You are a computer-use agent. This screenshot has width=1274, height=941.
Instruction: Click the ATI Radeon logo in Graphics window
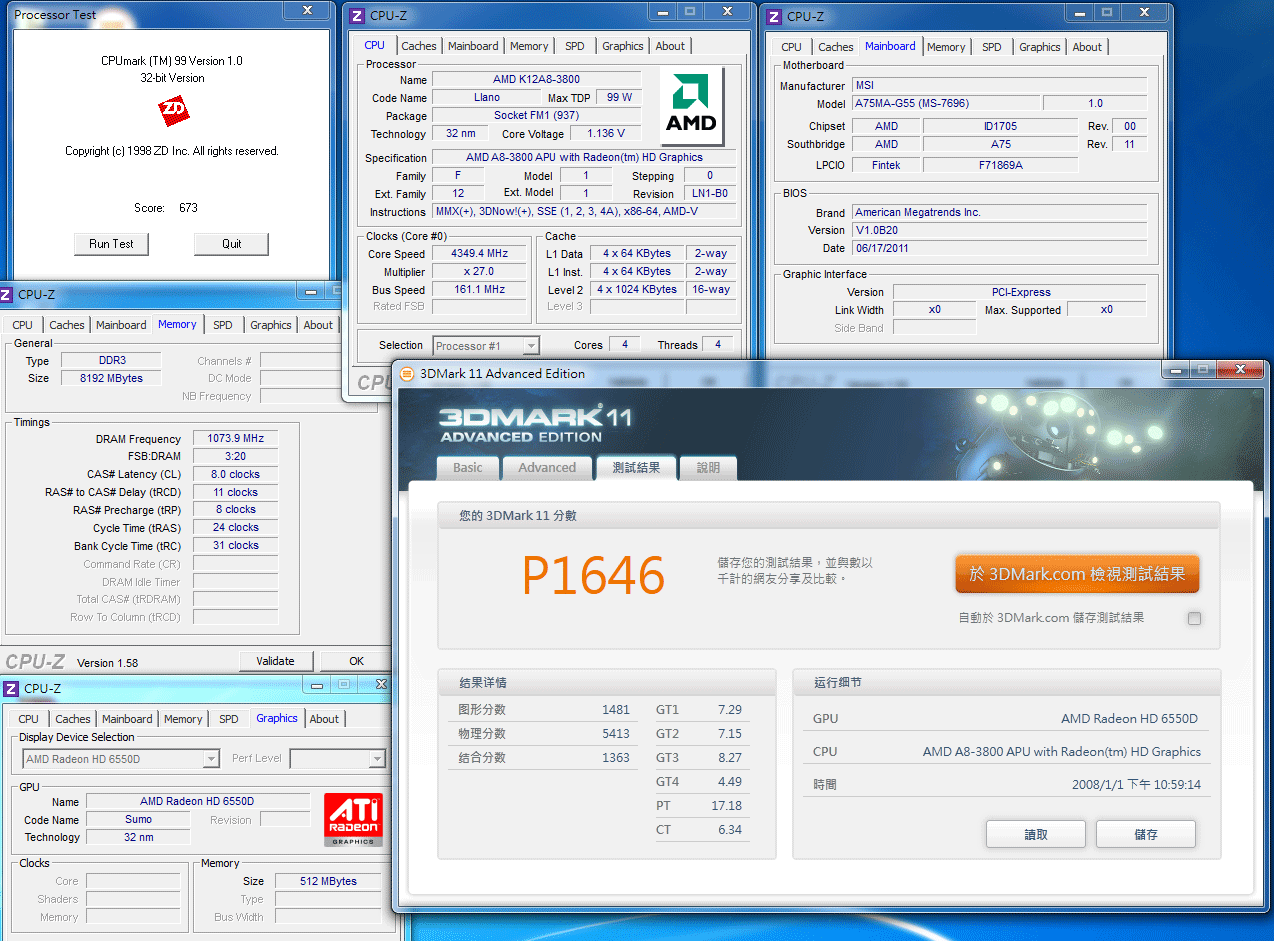(353, 820)
